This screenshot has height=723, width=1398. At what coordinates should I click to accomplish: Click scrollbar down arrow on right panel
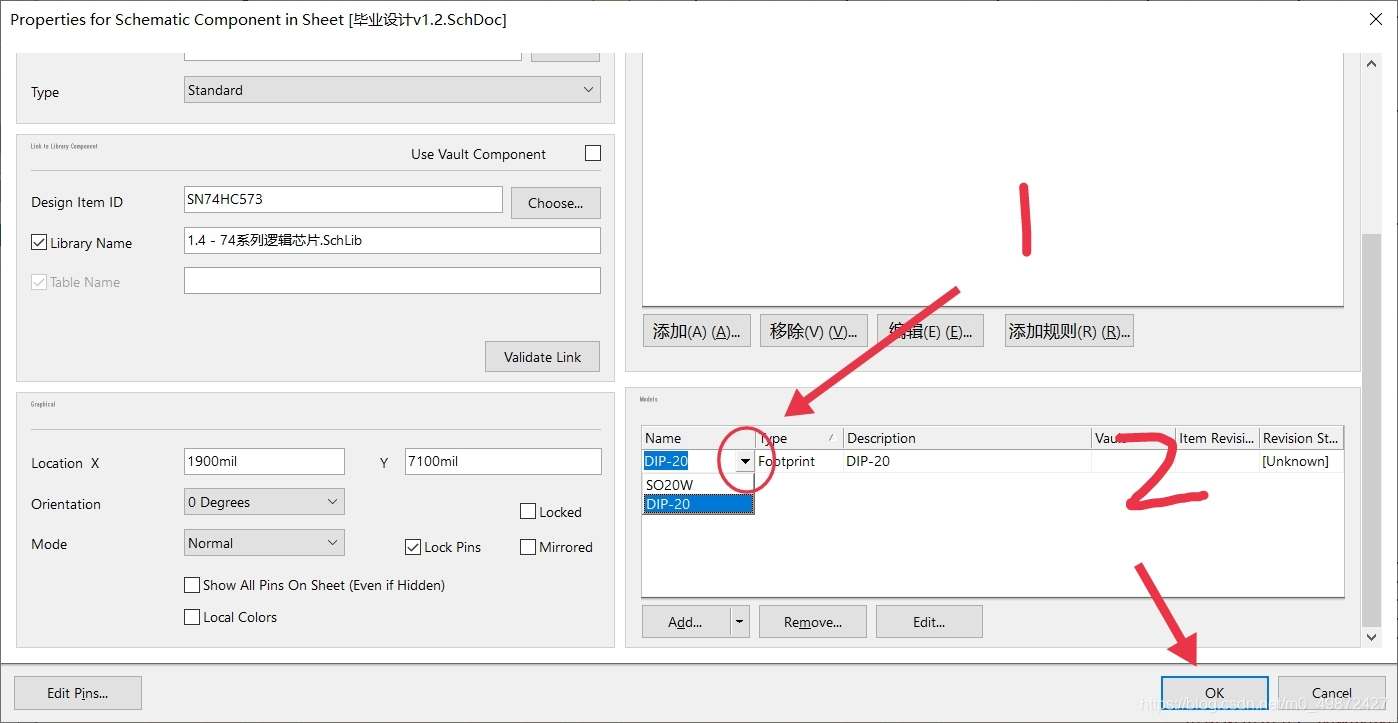point(1373,636)
